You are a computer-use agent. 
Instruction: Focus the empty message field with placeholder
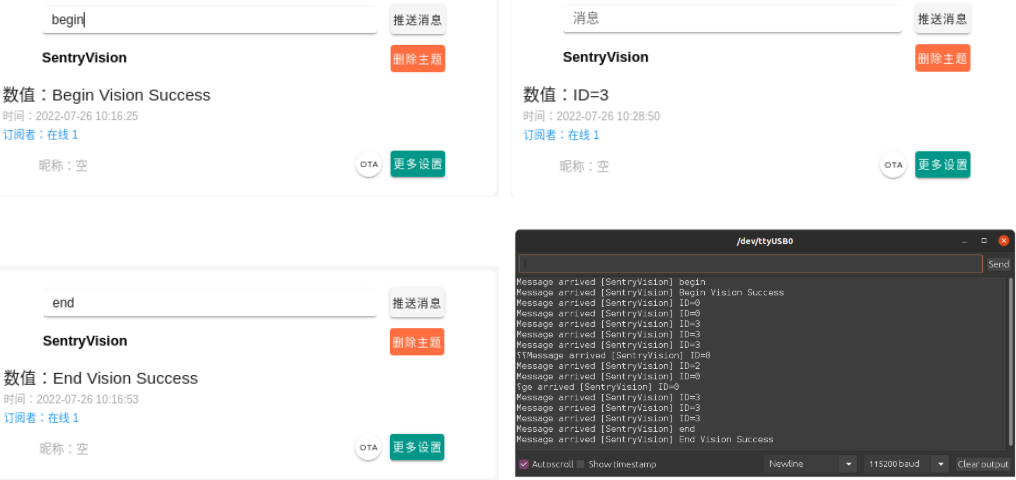[x=732, y=19]
